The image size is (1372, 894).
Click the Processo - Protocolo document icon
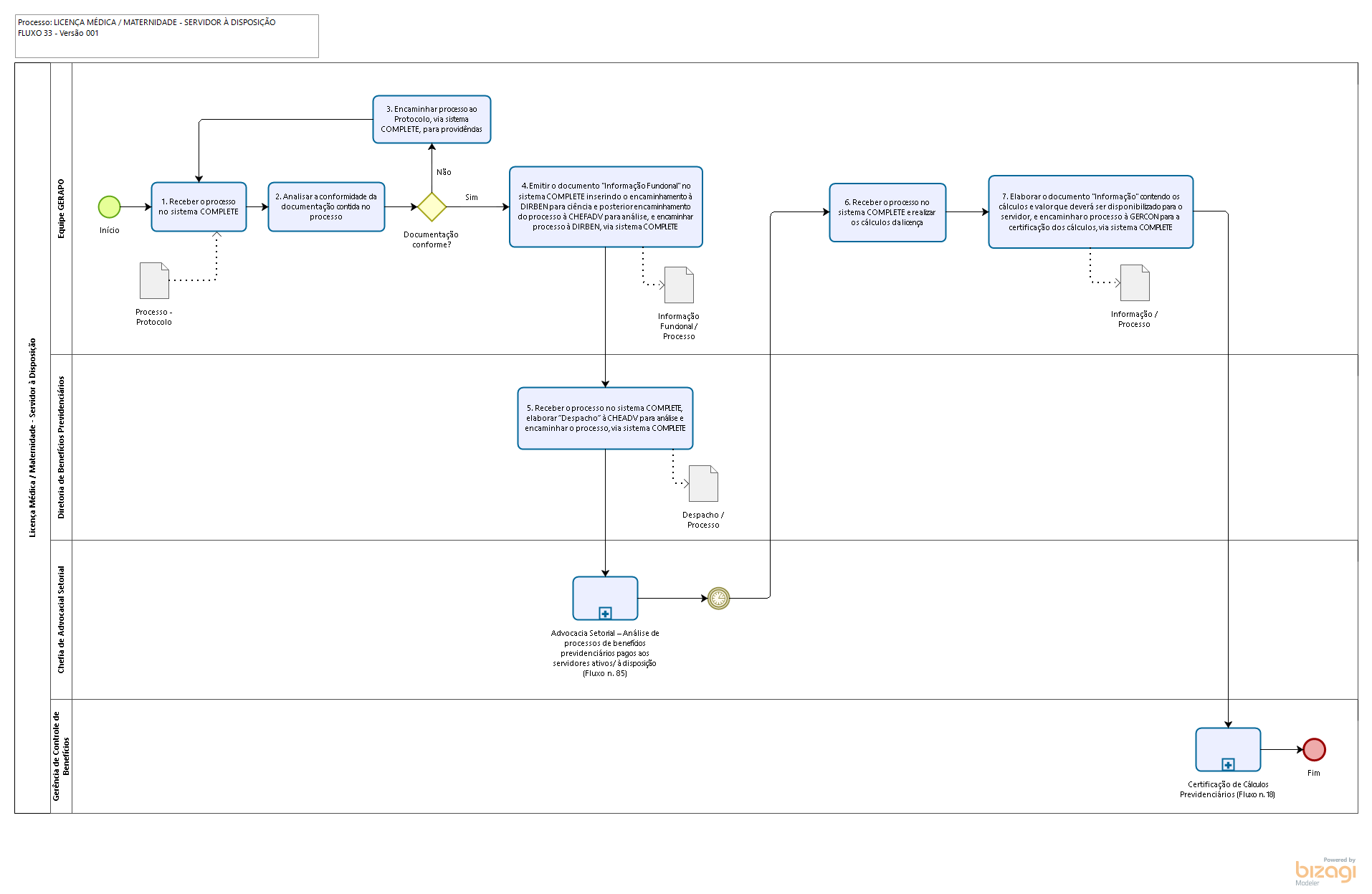(x=154, y=280)
